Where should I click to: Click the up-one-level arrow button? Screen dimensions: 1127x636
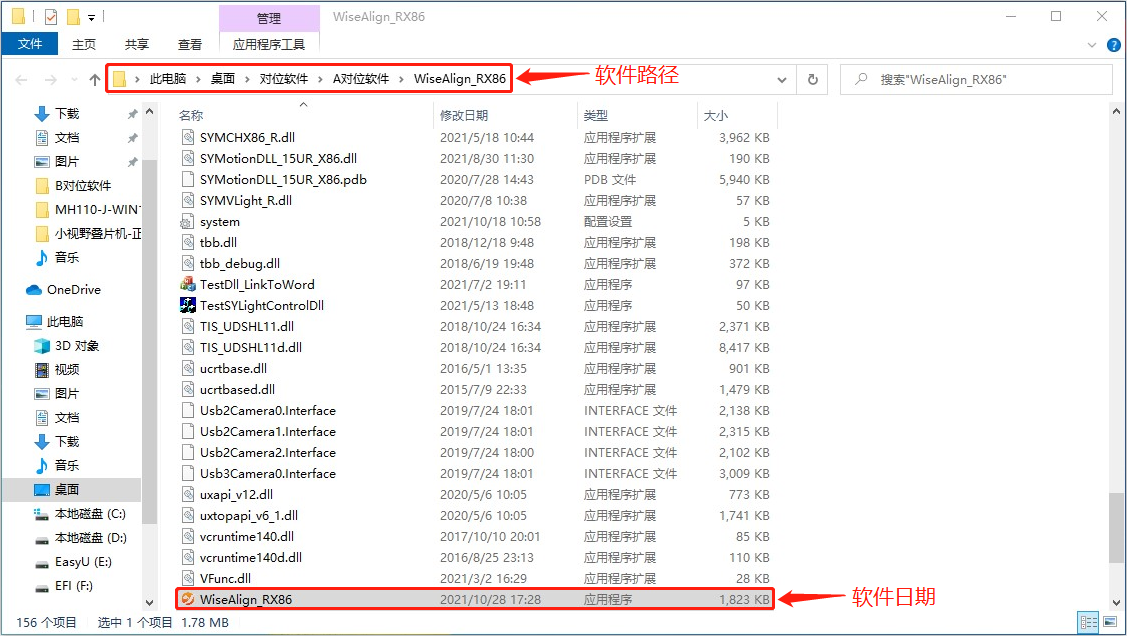click(95, 80)
